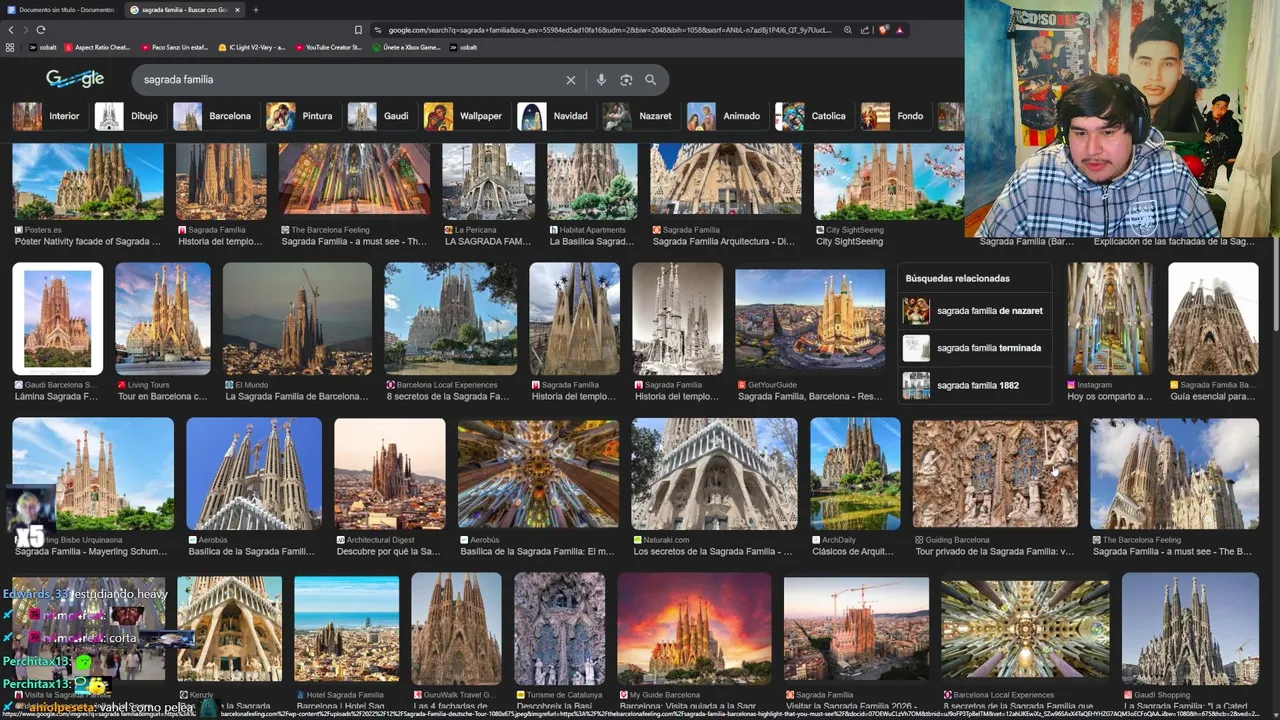Image resolution: width=1280 pixels, height=720 pixels.
Task: Go back with the browser back arrow
Action: (11, 30)
